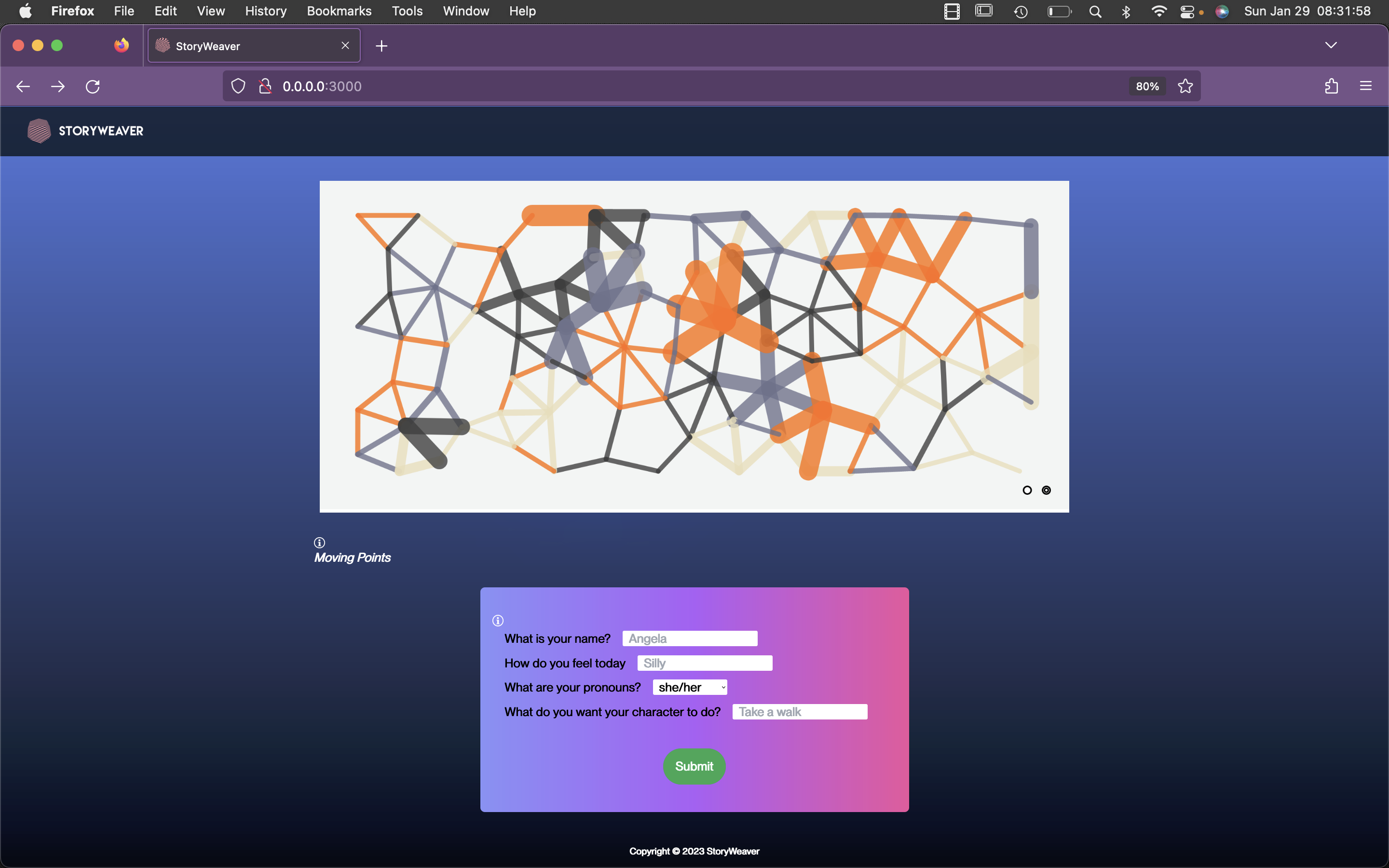The width and height of the screenshot is (1389, 868).
Task: Open the pronouns she/her dropdown
Action: (x=690, y=687)
